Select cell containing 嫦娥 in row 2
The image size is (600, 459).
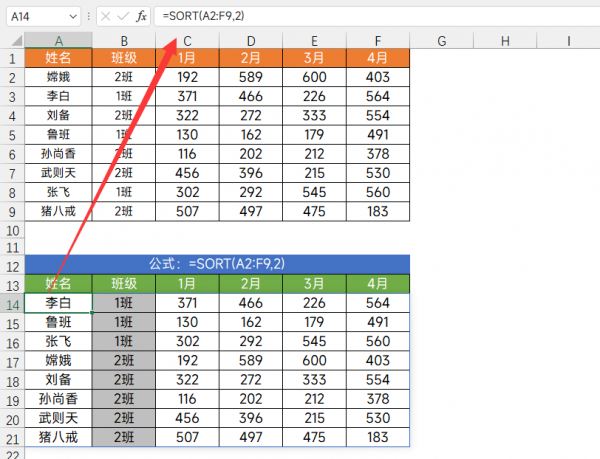click(59, 77)
